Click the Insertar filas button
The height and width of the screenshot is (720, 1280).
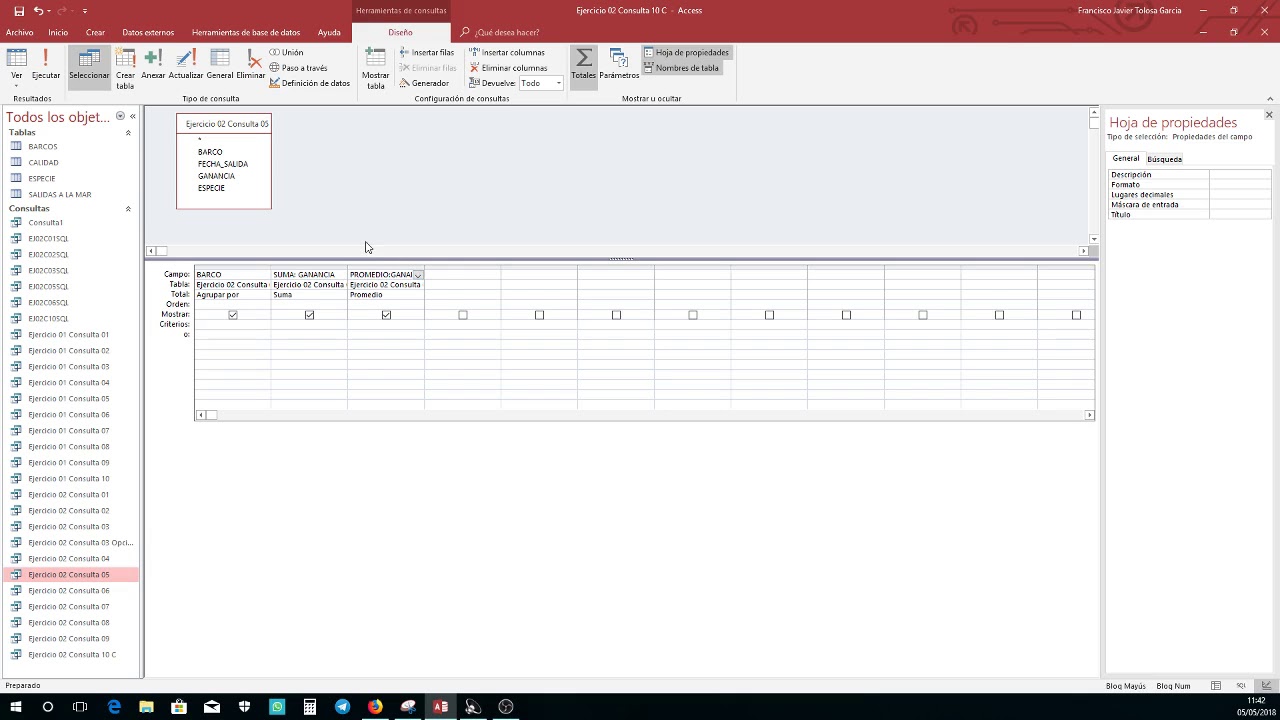click(426, 52)
